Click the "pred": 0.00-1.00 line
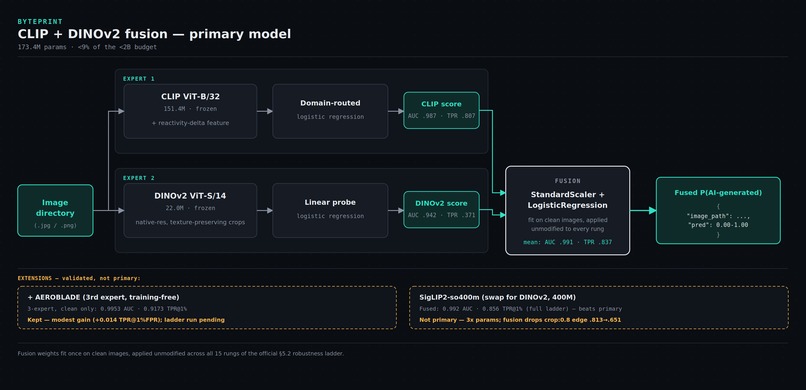 point(718,225)
